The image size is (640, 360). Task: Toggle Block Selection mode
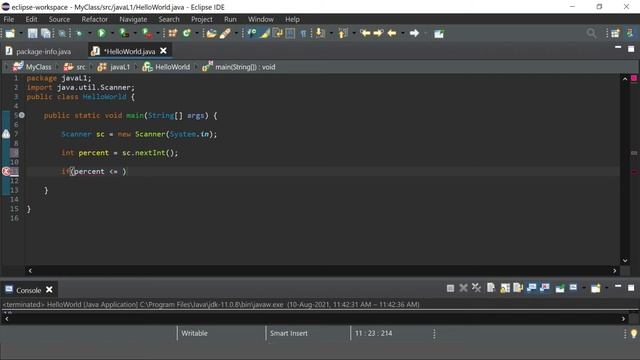click(290, 33)
